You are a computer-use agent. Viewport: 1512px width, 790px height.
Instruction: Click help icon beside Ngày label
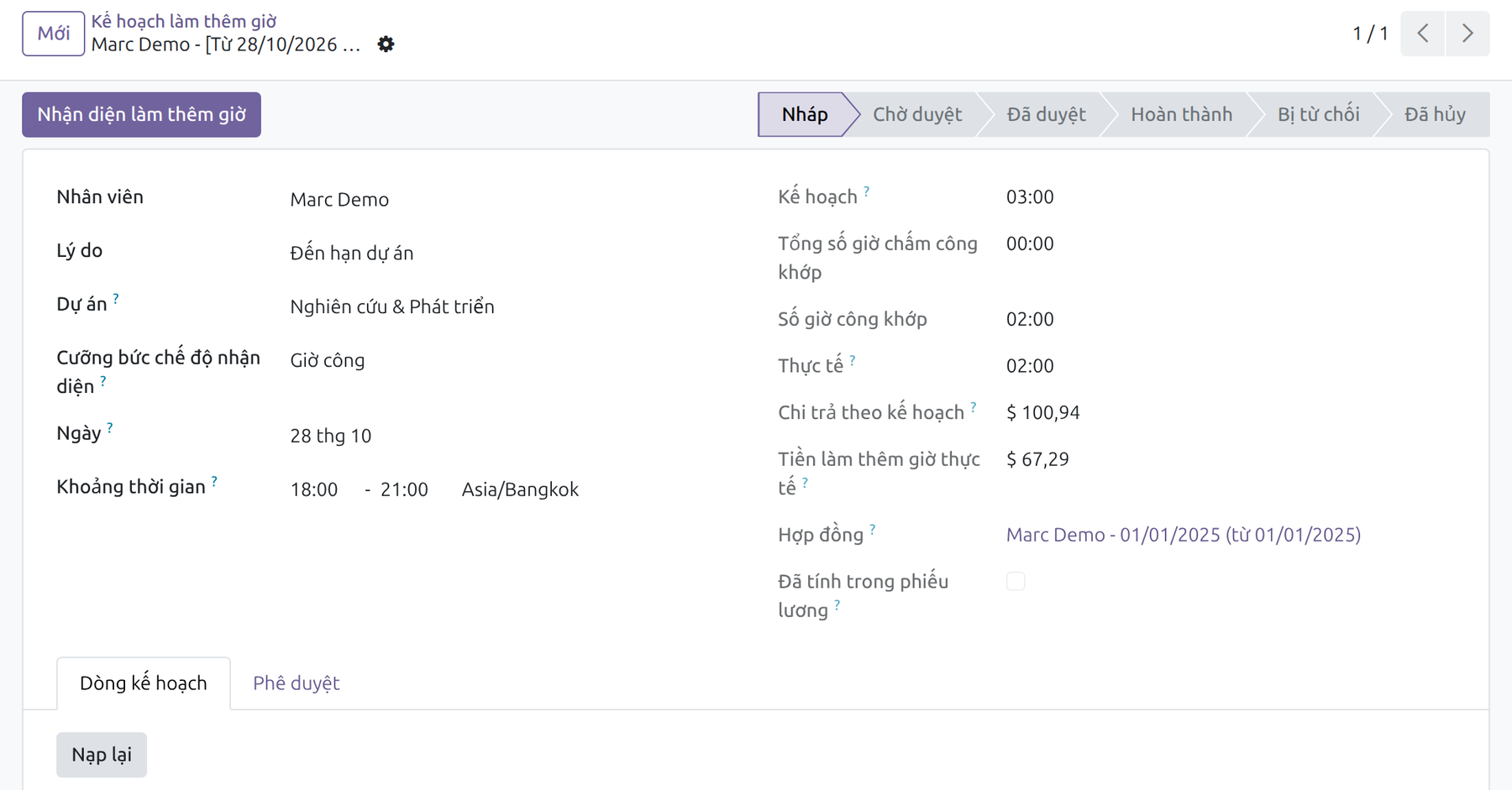[110, 428]
